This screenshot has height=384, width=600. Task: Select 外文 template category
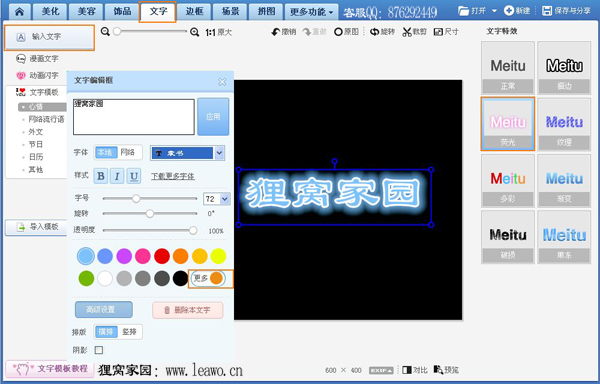tap(36, 132)
